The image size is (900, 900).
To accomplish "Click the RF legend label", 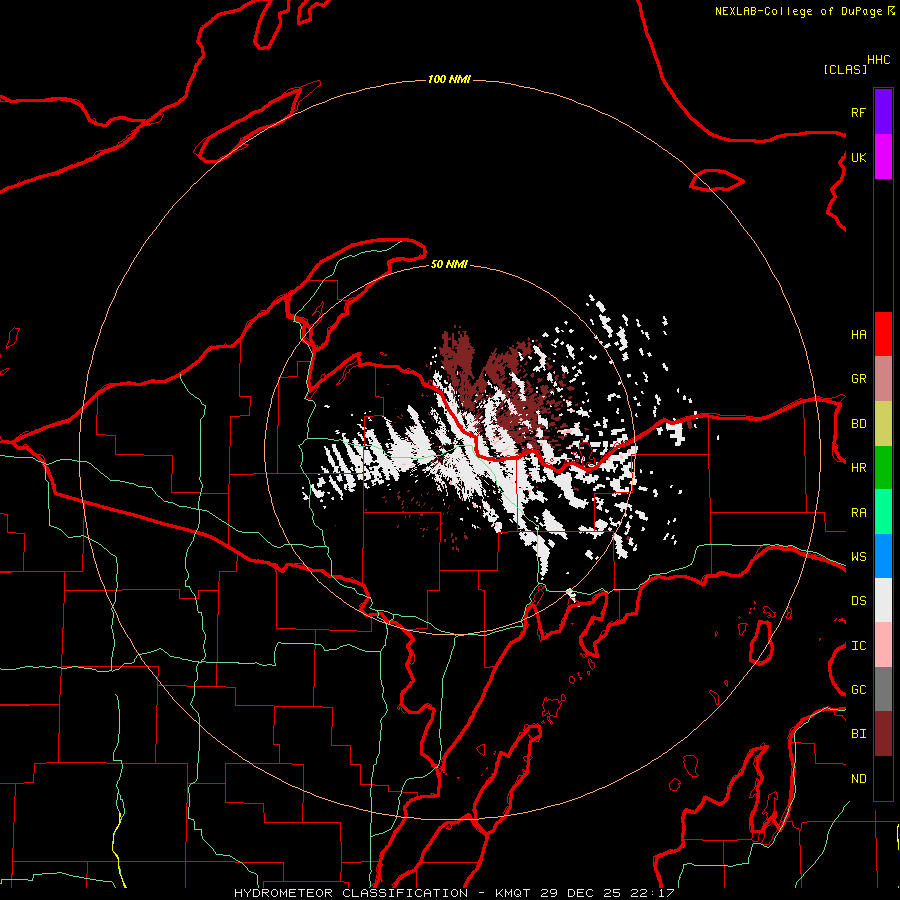I will [x=858, y=112].
